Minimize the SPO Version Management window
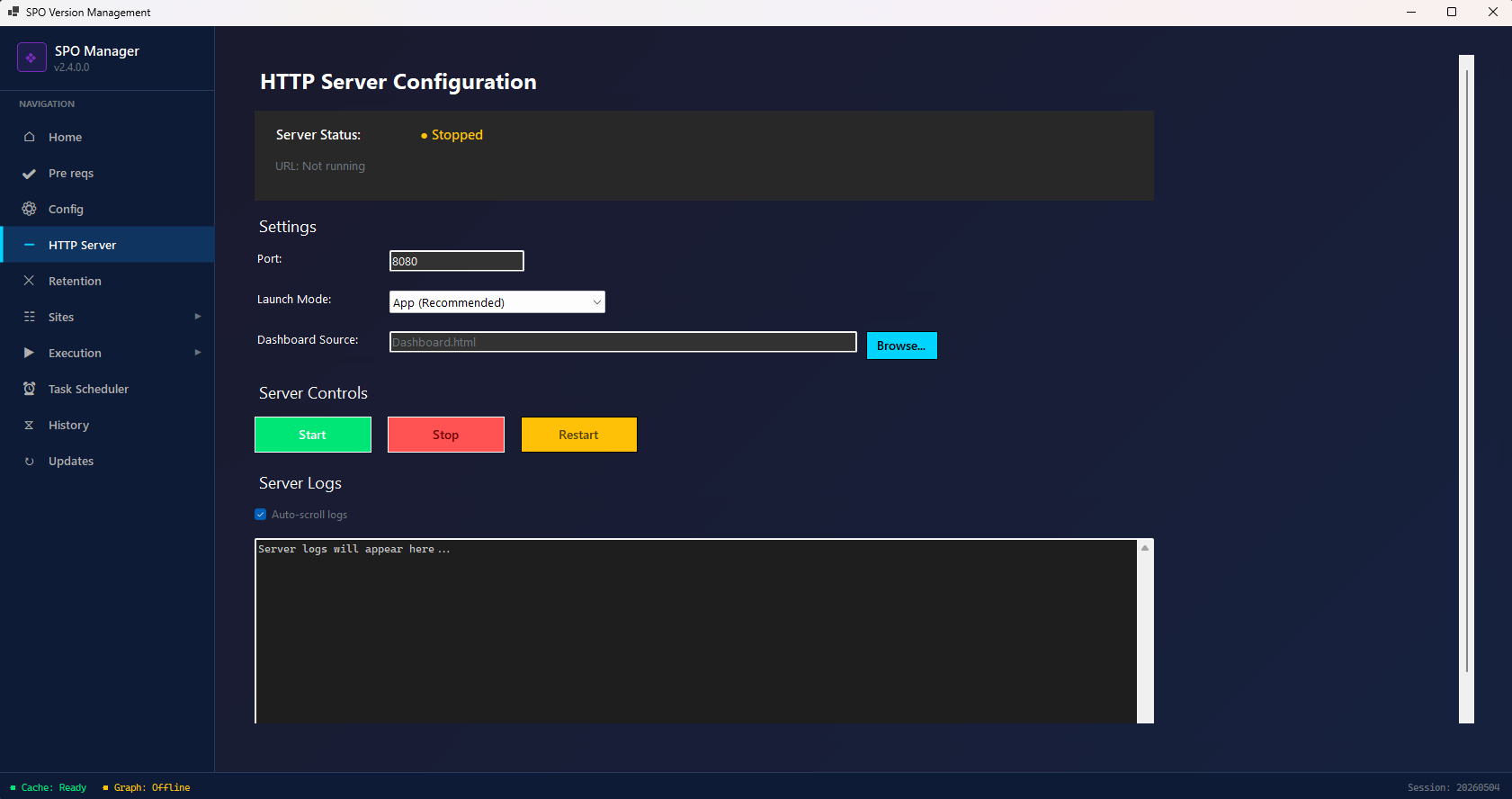This screenshot has height=799, width=1512. (x=1411, y=12)
